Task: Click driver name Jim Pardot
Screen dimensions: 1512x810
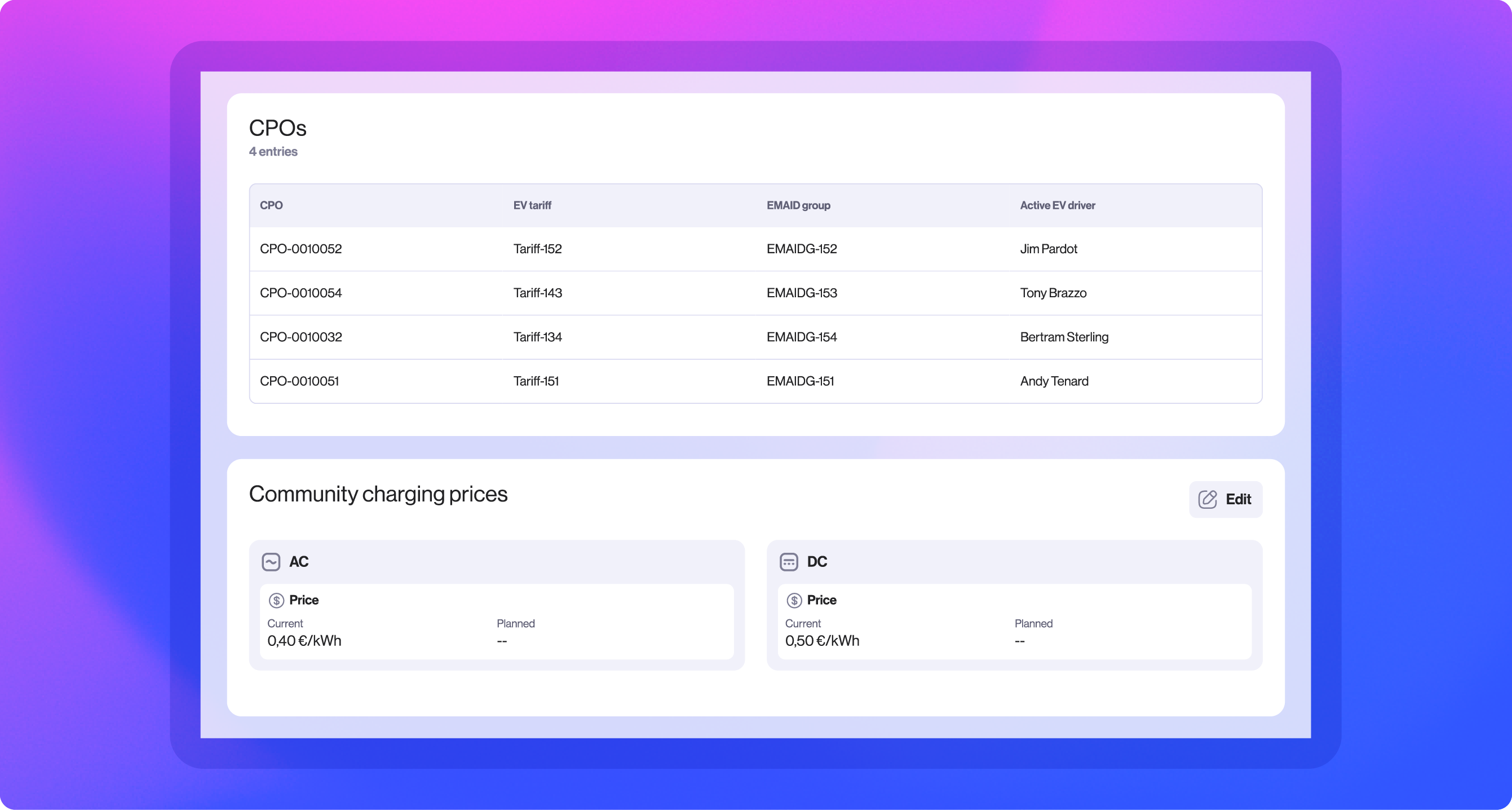Action: click(1048, 248)
